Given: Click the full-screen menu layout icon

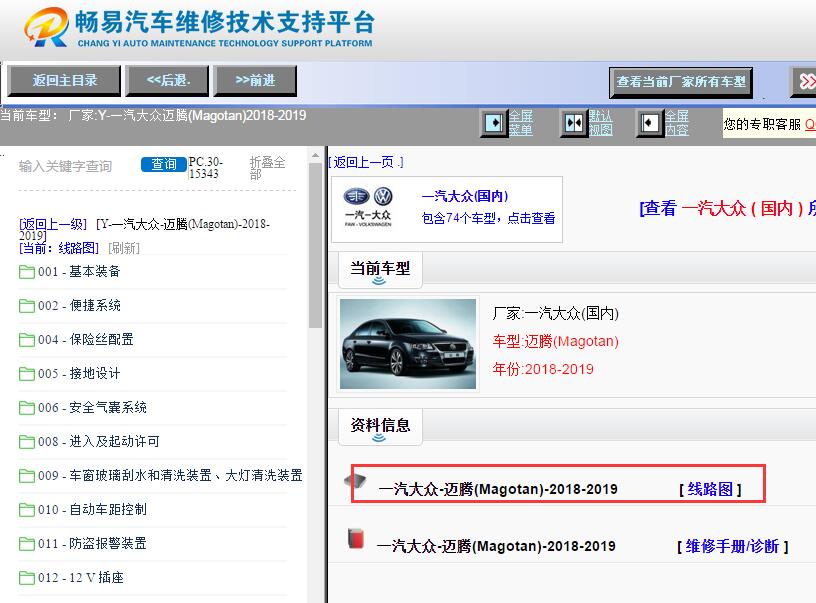Looking at the screenshot, I should point(493,123).
